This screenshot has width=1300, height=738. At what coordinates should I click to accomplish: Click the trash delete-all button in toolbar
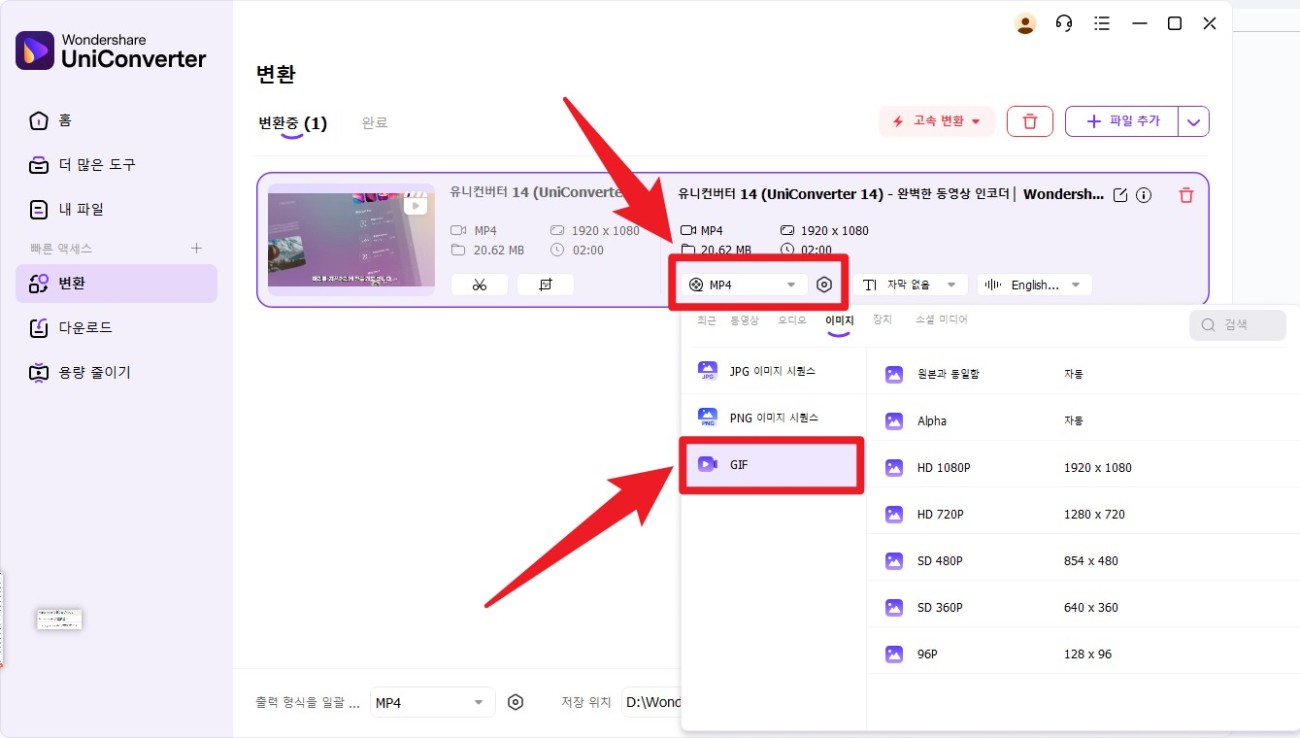coord(1030,121)
